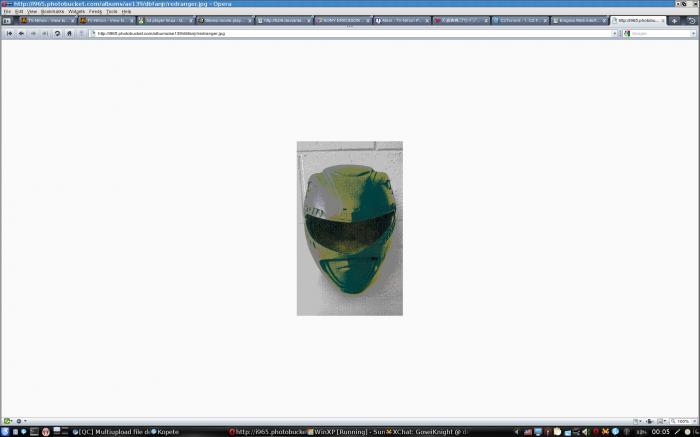This screenshot has width=700, height=437.
Task: Reload the page
Action: pyautogui.click(x=57, y=33)
